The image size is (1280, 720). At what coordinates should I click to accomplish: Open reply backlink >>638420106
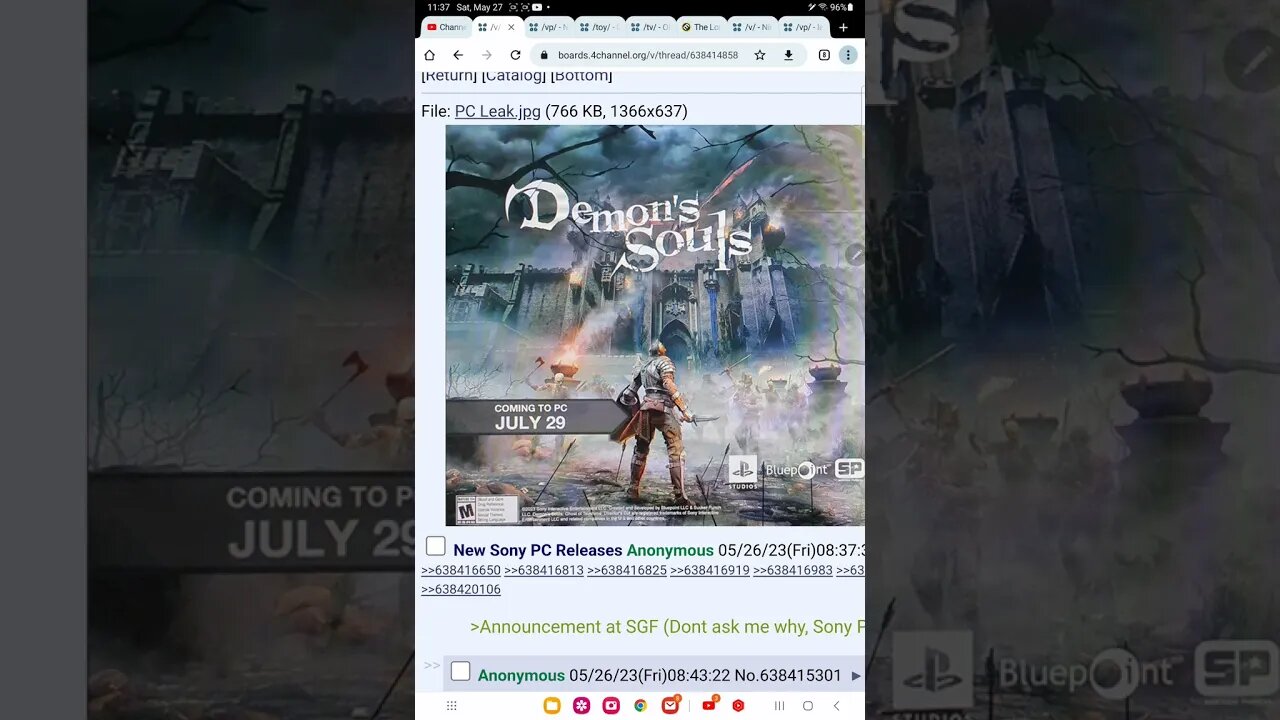(x=461, y=589)
